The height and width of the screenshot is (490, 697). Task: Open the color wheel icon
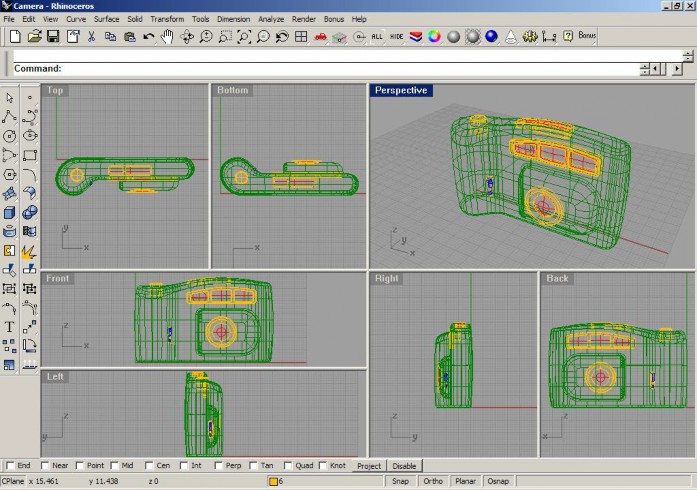[434, 36]
